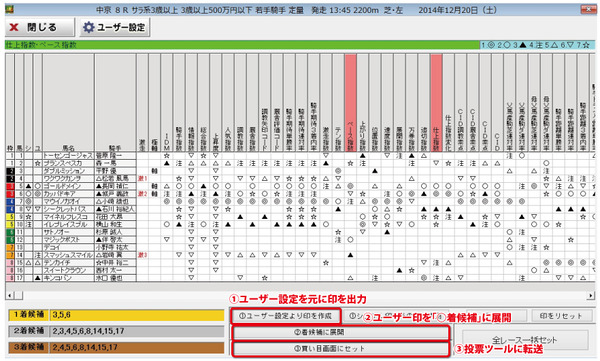Image resolution: width=600 pixels, height=361 pixels.
Task: Select horse マジックポスト in row 12
Action: click(x=68, y=240)
